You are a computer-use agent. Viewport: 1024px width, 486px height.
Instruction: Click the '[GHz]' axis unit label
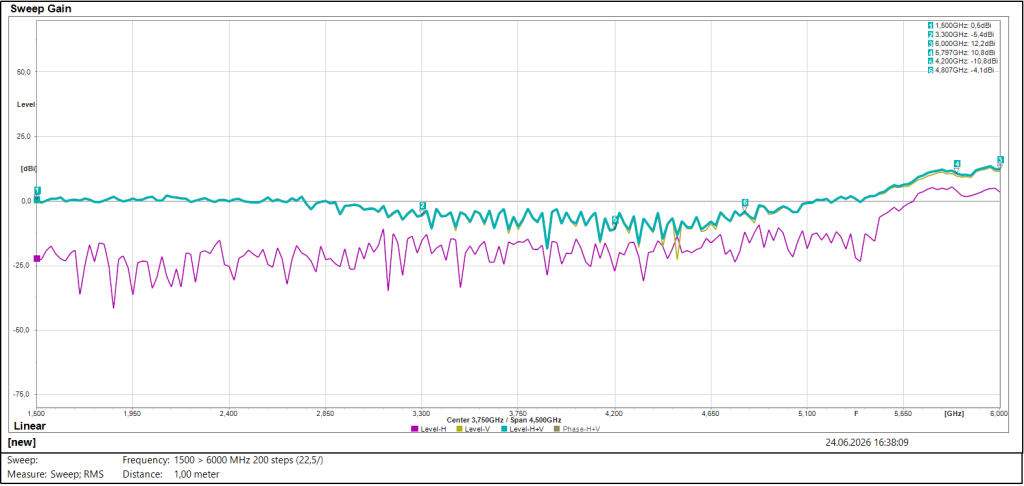[x=953, y=413]
